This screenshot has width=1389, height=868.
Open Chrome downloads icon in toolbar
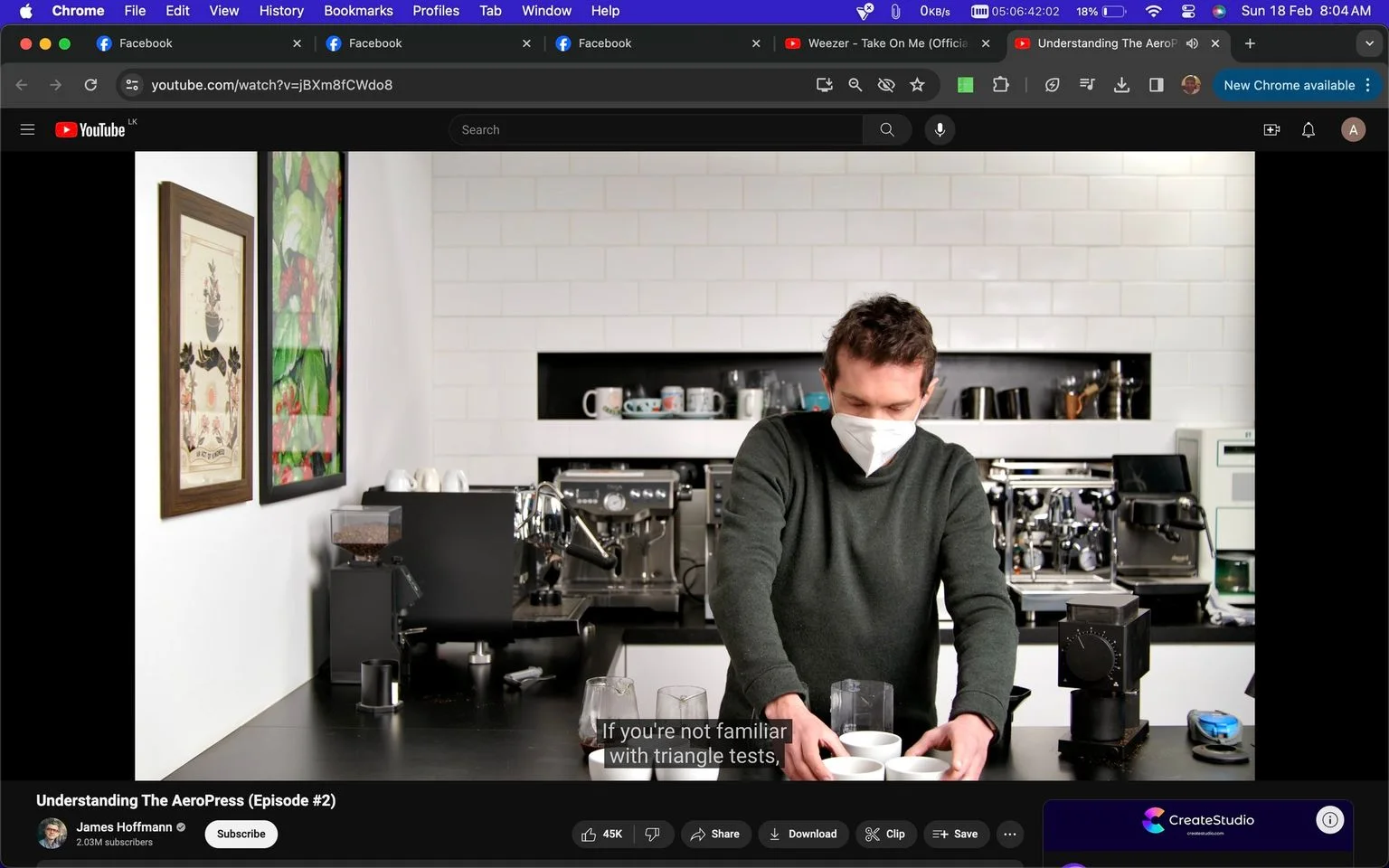1121,85
